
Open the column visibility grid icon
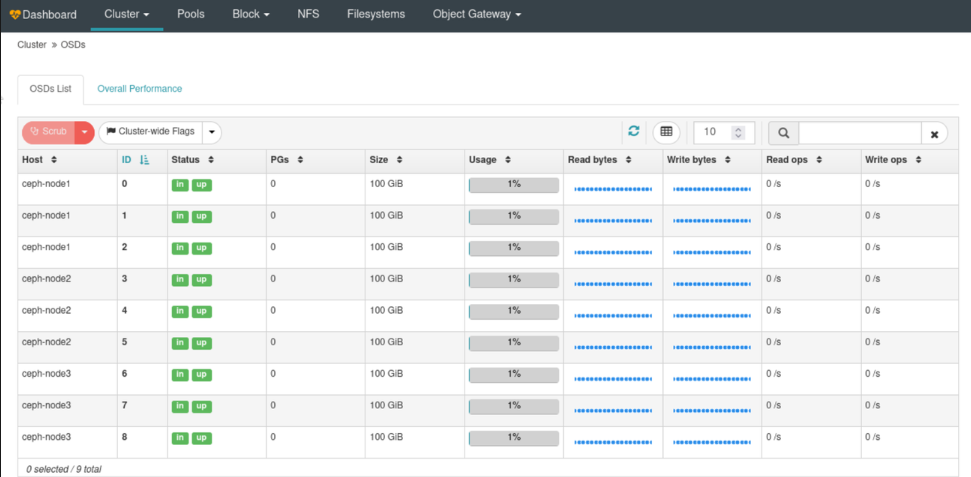tap(667, 132)
